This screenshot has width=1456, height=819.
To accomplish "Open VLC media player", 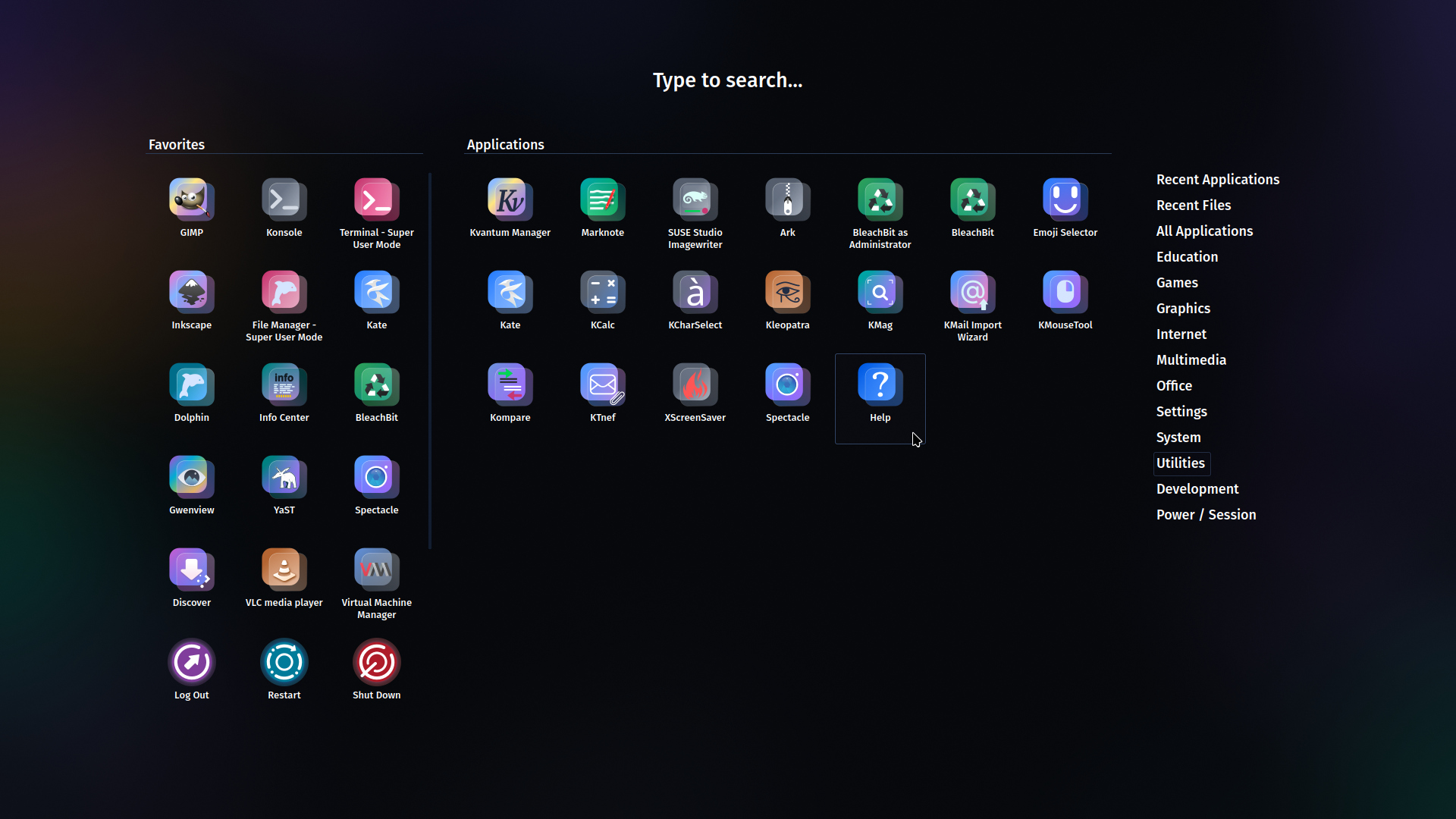I will [x=284, y=579].
